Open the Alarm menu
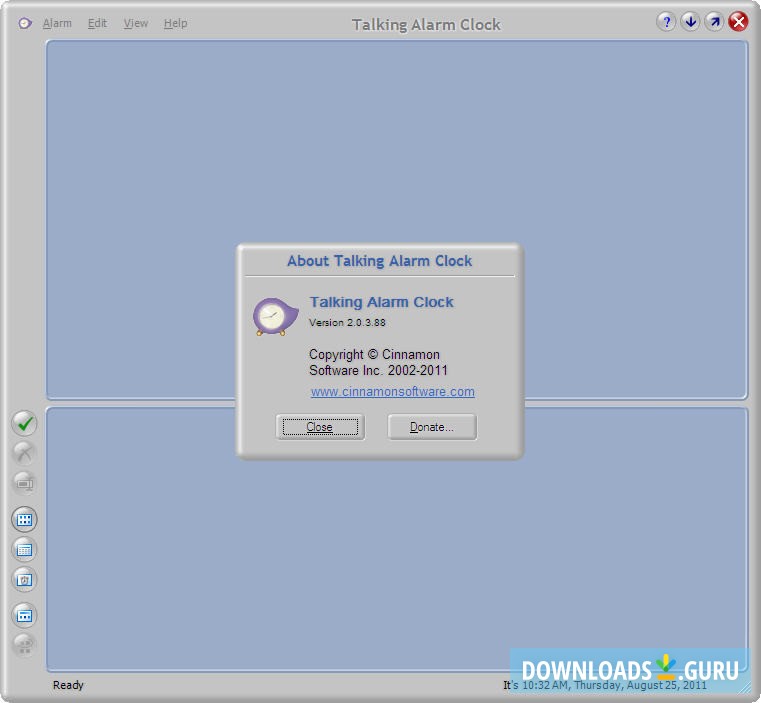Viewport: 761px width, 703px height. click(57, 23)
